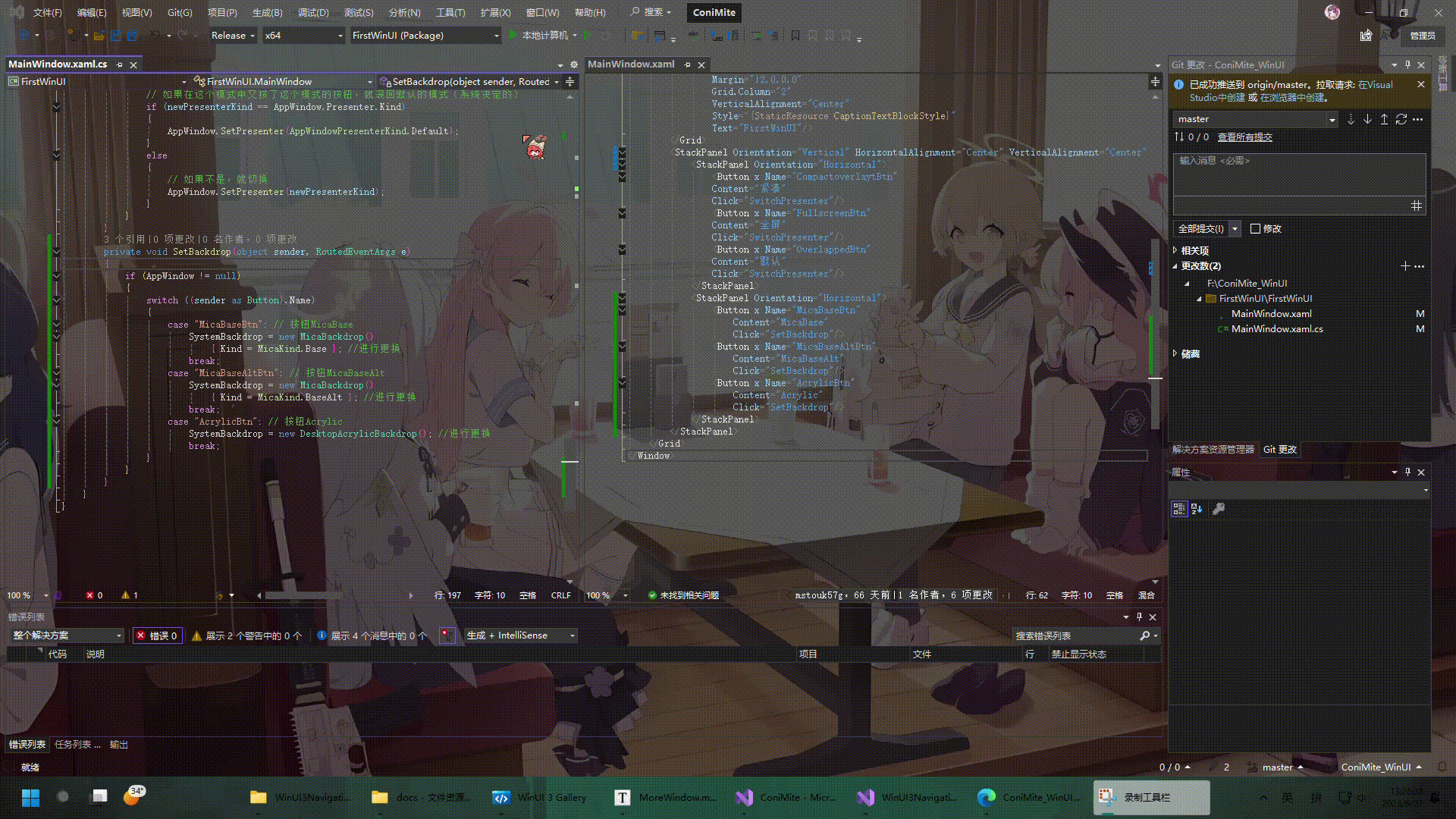Click the Git pull down-arrow icon
Image resolution: width=1456 pixels, height=819 pixels.
click(x=1367, y=119)
